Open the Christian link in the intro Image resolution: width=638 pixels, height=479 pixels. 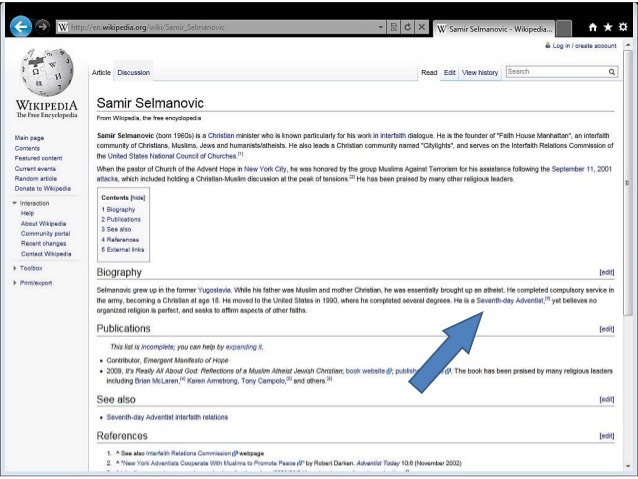point(221,136)
